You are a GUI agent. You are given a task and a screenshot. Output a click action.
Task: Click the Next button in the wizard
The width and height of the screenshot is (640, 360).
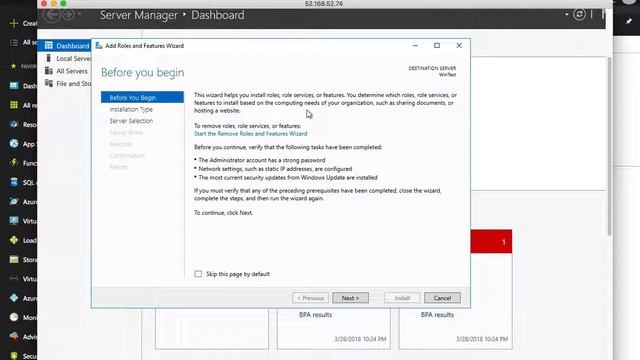(x=350, y=298)
